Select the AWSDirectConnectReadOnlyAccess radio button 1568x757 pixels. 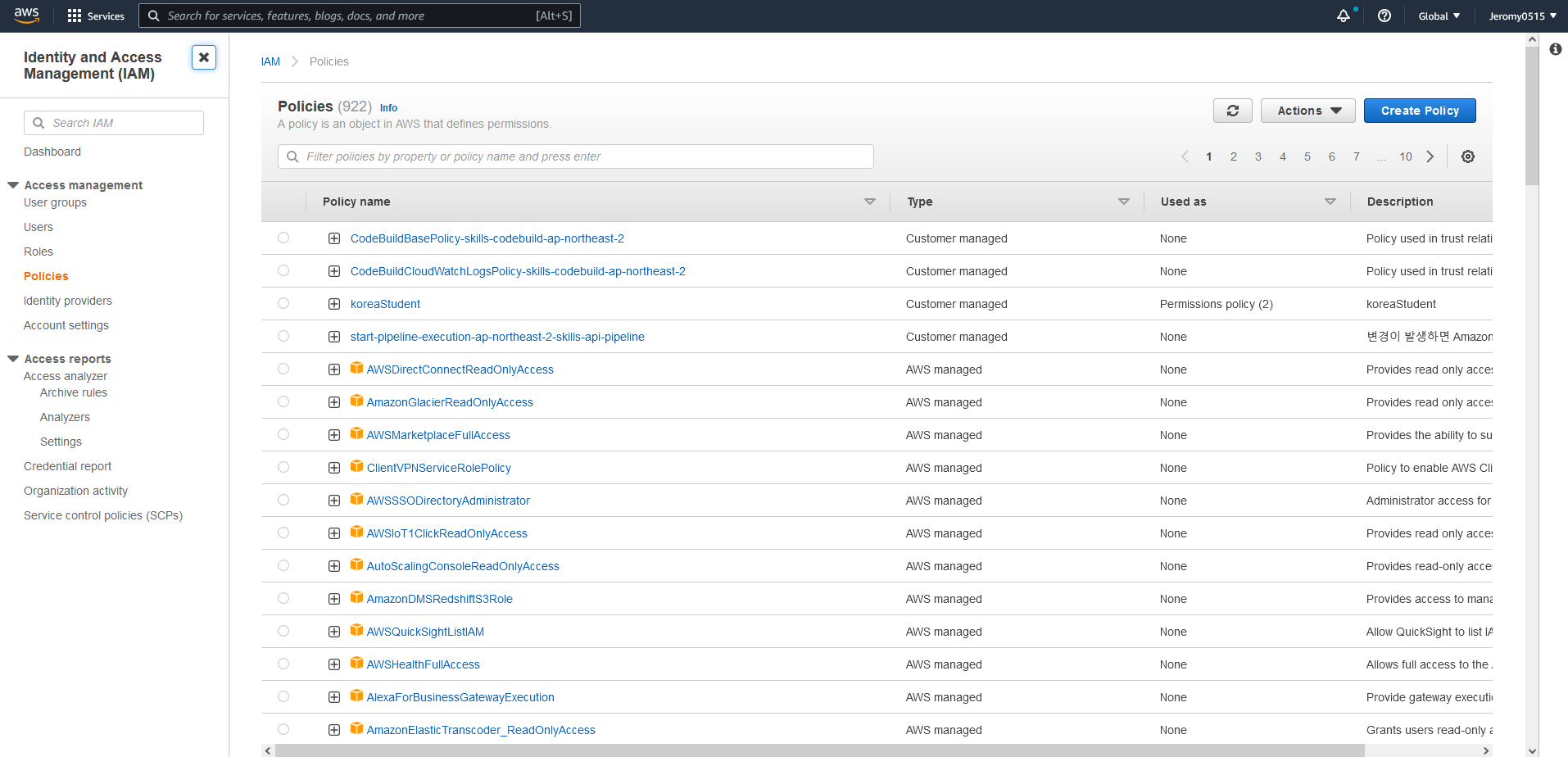pos(283,369)
